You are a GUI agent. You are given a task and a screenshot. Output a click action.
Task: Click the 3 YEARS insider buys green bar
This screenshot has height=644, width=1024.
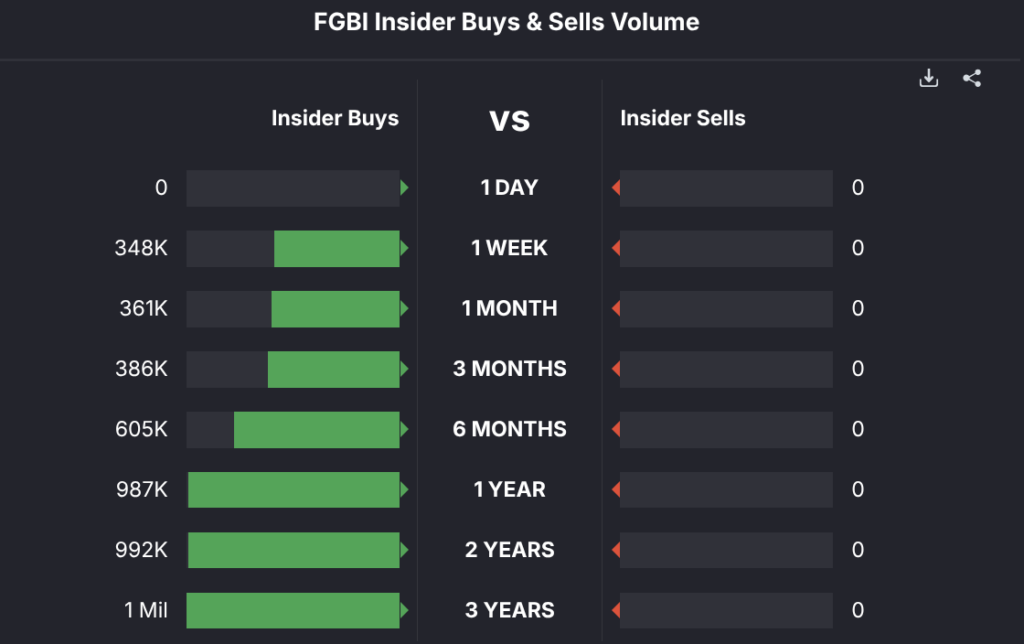pos(293,611)
